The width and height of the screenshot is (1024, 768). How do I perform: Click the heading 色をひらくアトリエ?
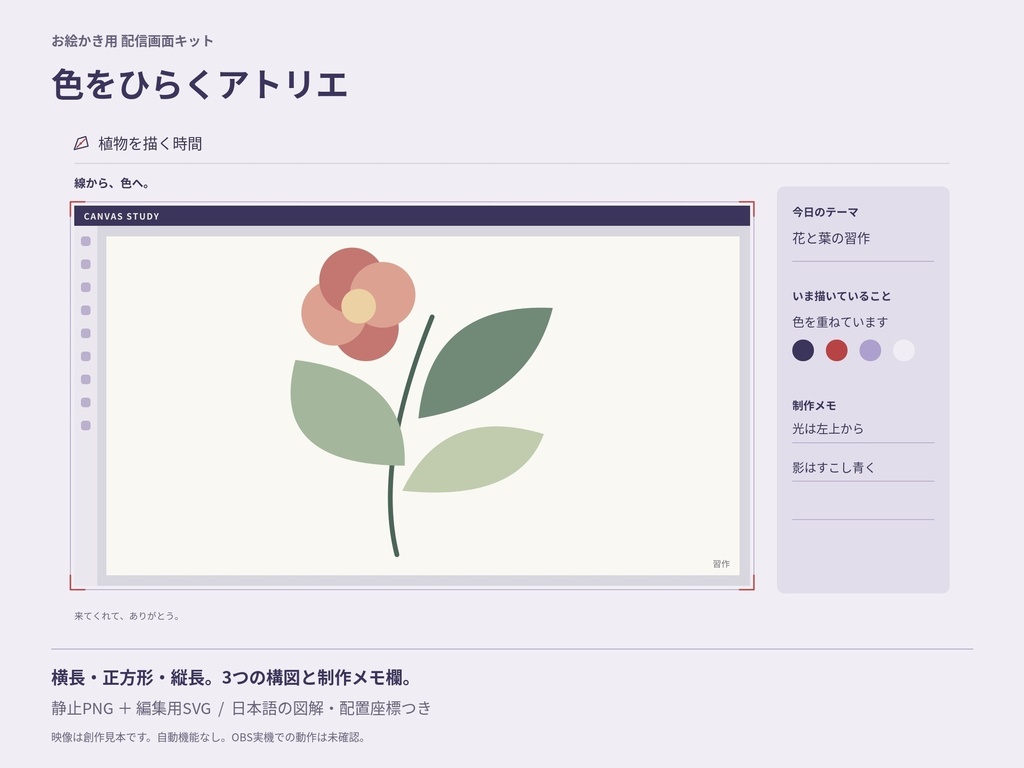(x=199, y=84)
